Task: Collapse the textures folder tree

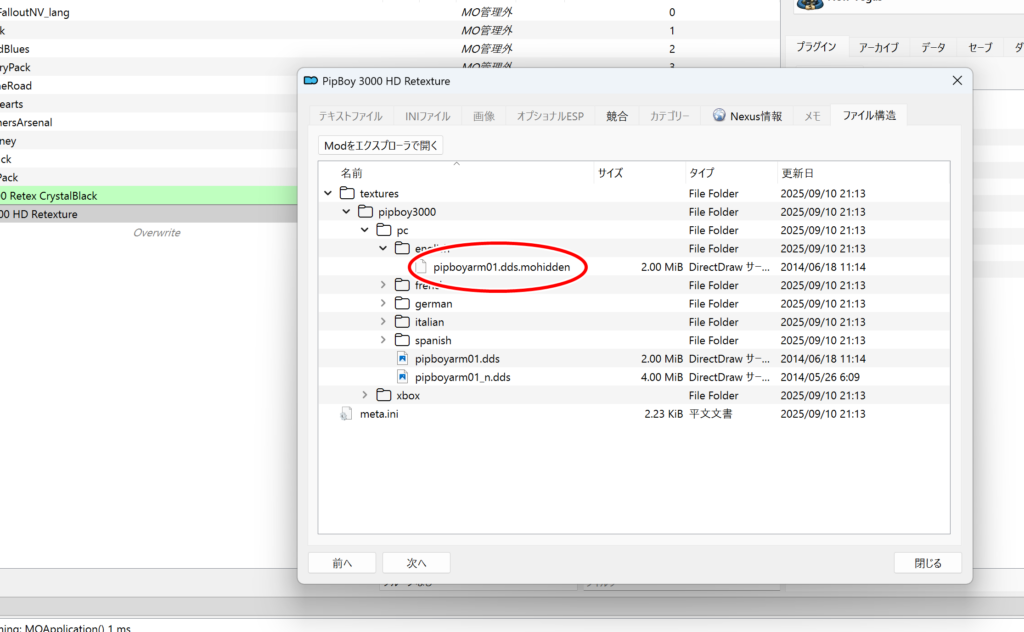Action: coord(328,193)
